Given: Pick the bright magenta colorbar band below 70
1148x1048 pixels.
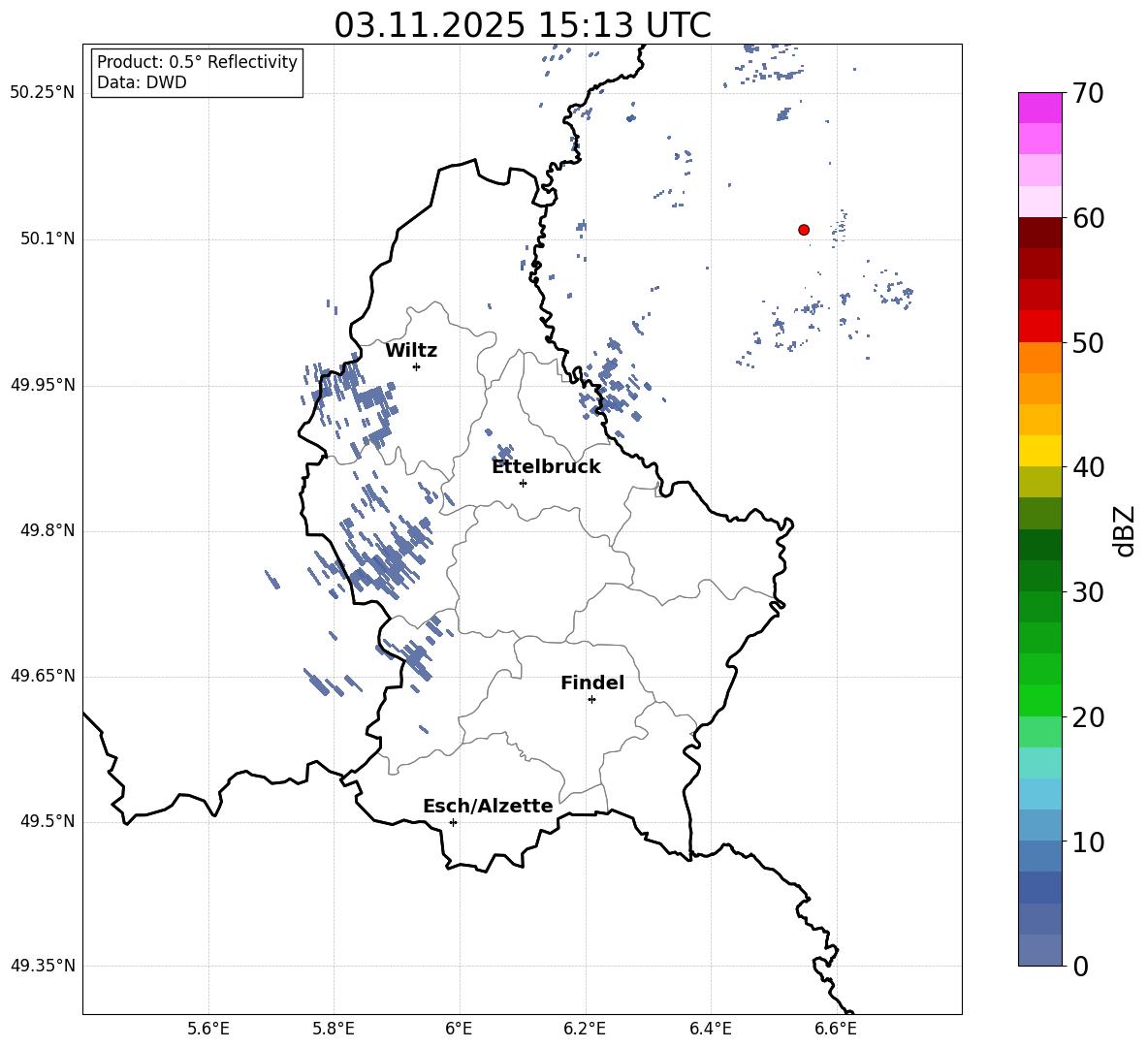Looking at the screenshot, I should click(1040, 109).
